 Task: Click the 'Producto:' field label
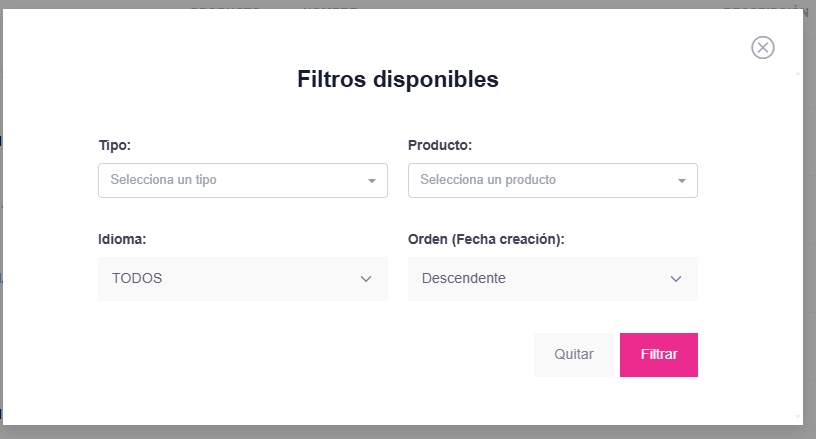click(x=440, y=145)
